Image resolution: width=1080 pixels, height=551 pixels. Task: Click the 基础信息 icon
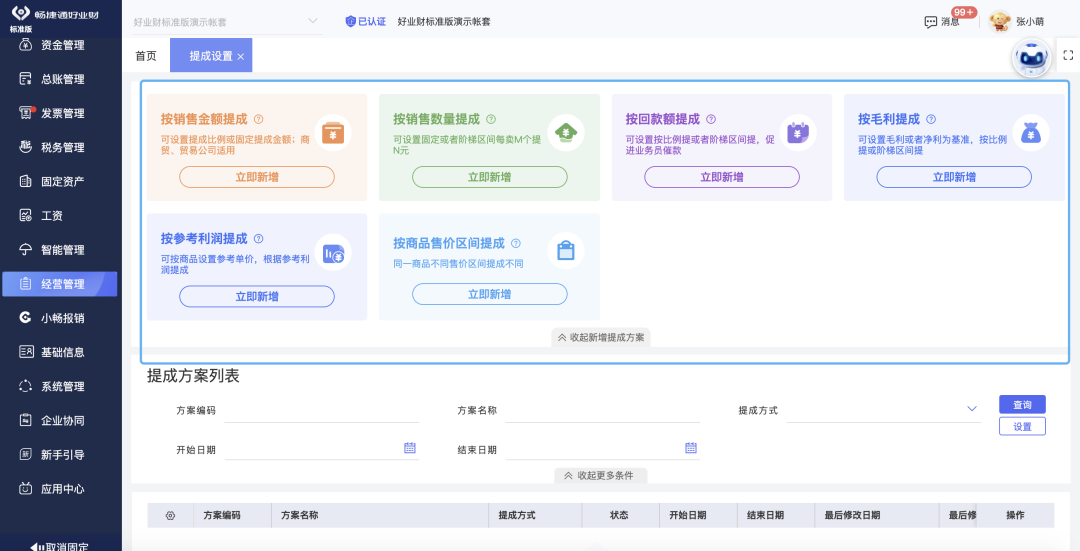pos(25,352)
